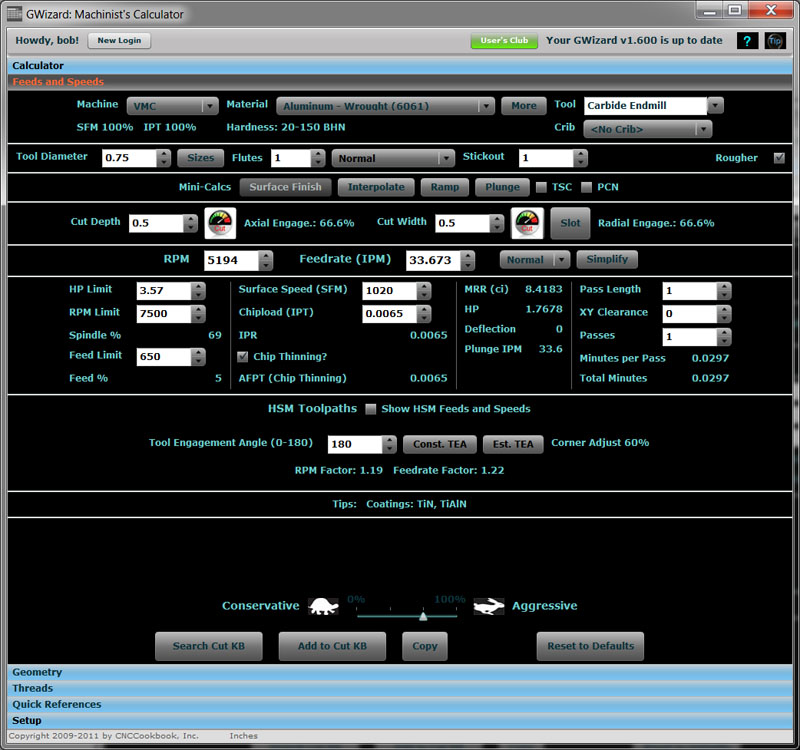Open the Sizes tool for Tool Diameter
This screenshot has height=750, width=800.
[200, 157]
